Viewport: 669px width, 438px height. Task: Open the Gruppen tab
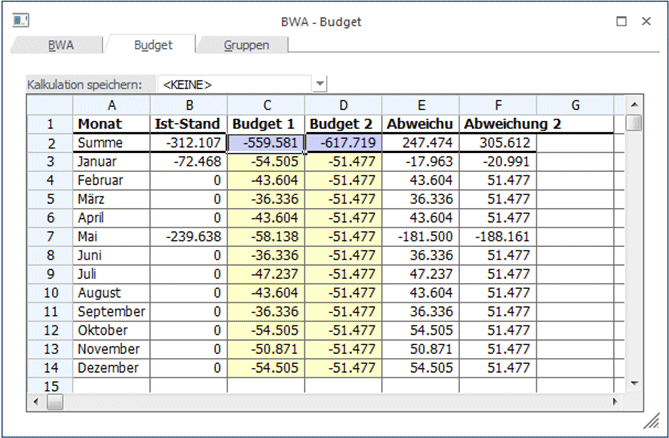[245, 45]
